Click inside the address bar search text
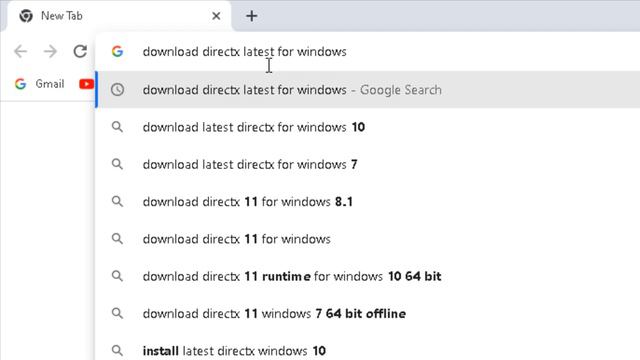The height and width of the screenshot is (360, 640). tap(244, 52)
